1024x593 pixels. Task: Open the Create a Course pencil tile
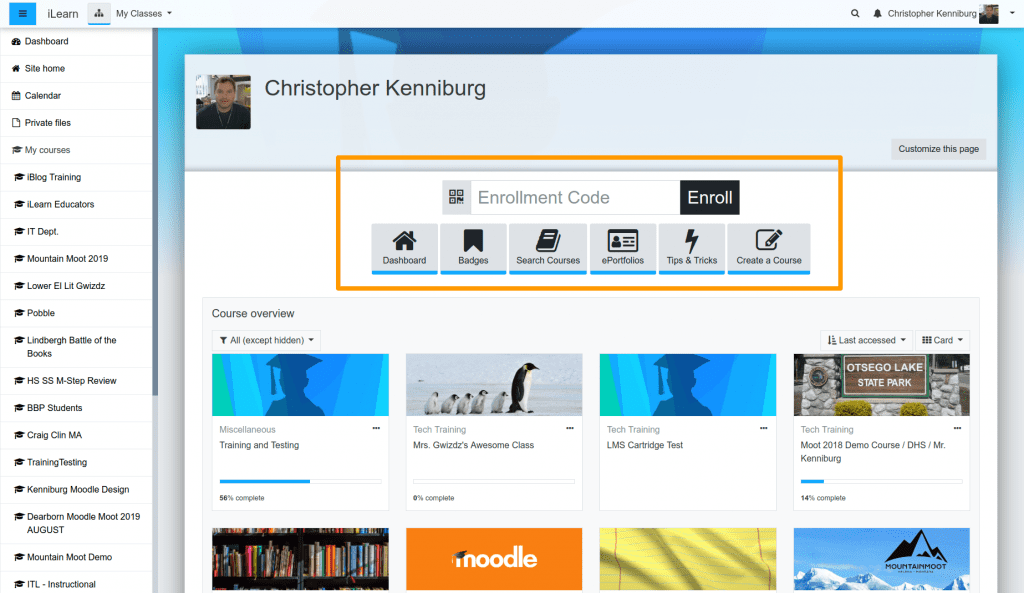(x=769, y=248)
